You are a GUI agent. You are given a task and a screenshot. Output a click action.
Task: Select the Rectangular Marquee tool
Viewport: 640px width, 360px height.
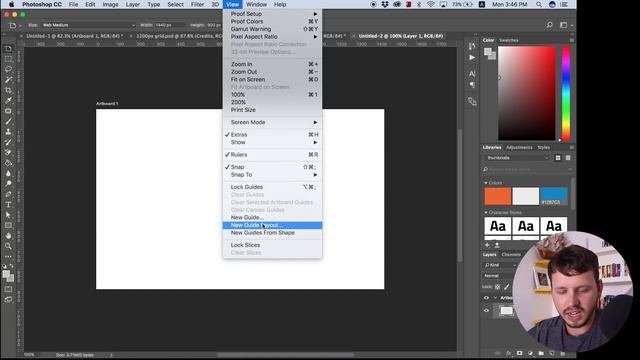[x=8, y=59]
